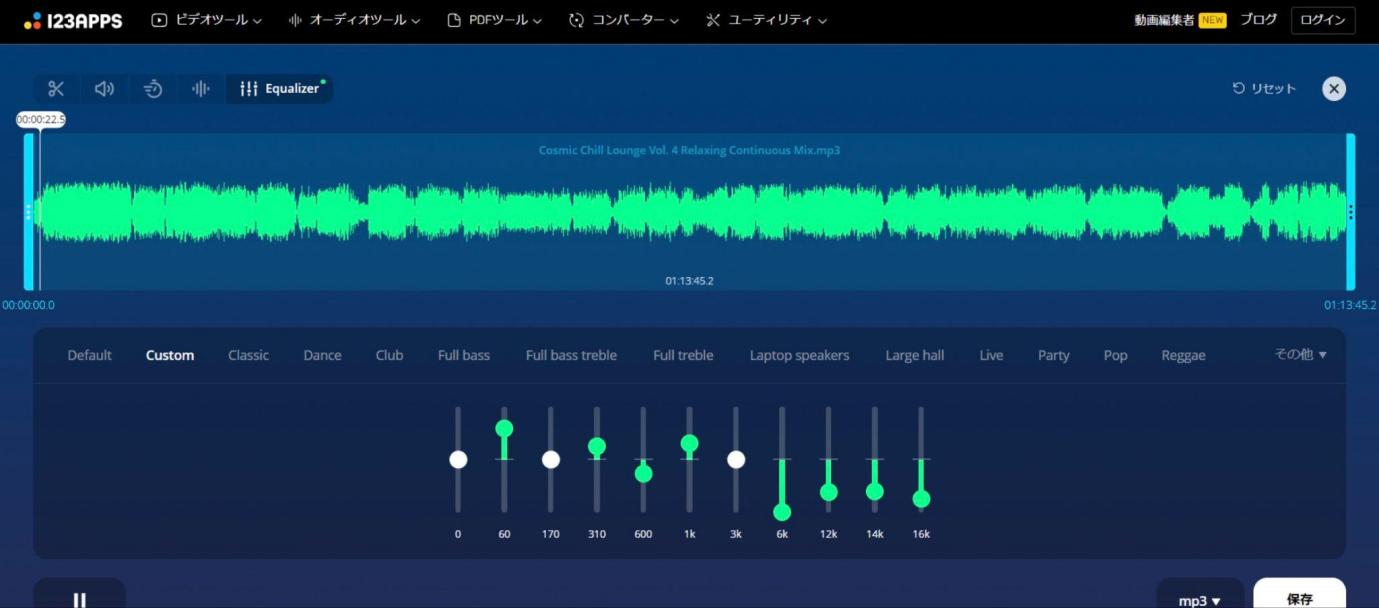Image resolution: width=1379 pixels, height=608 pixels.
Task: Select the Dance equalizer preset
Action: point(322,355)
